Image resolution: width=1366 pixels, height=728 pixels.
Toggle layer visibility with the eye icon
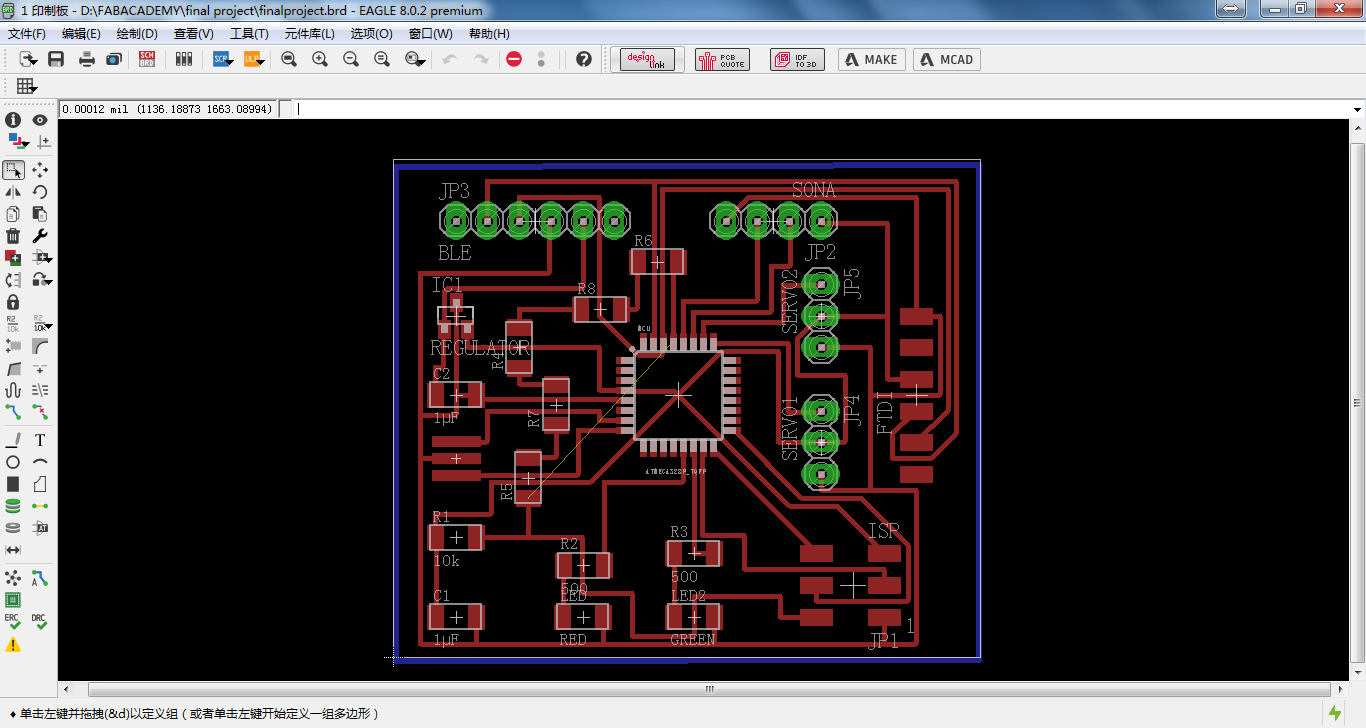[40, 120]
